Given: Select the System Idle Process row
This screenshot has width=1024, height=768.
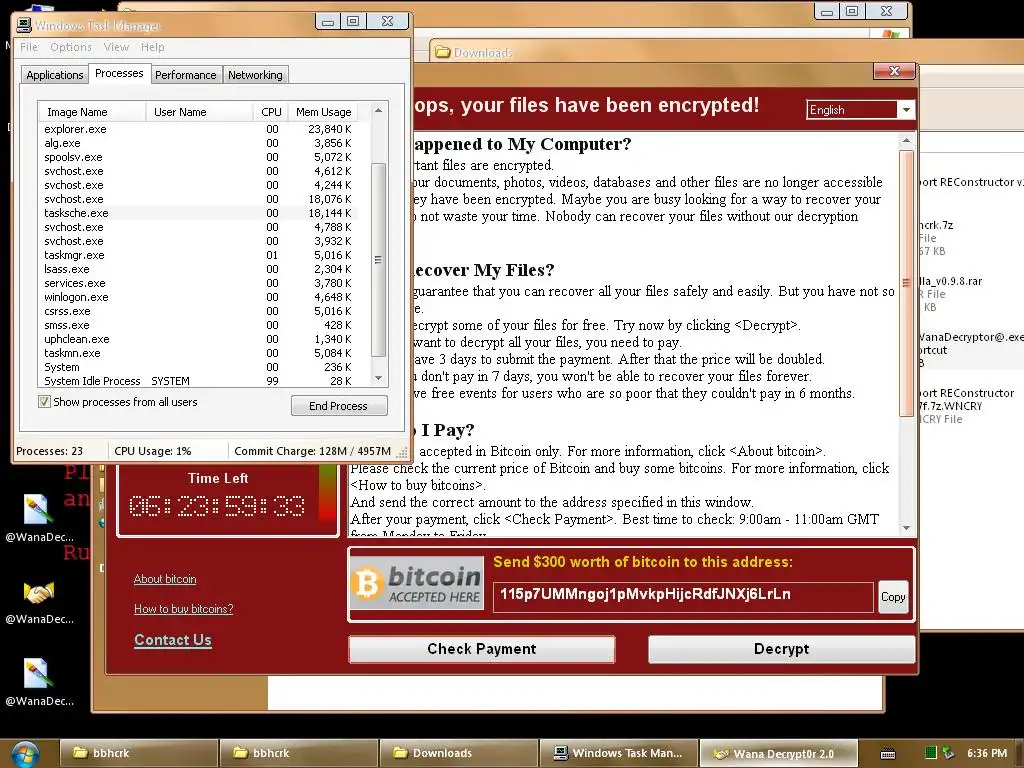Looking at the screenshot, I should [198, 381].
